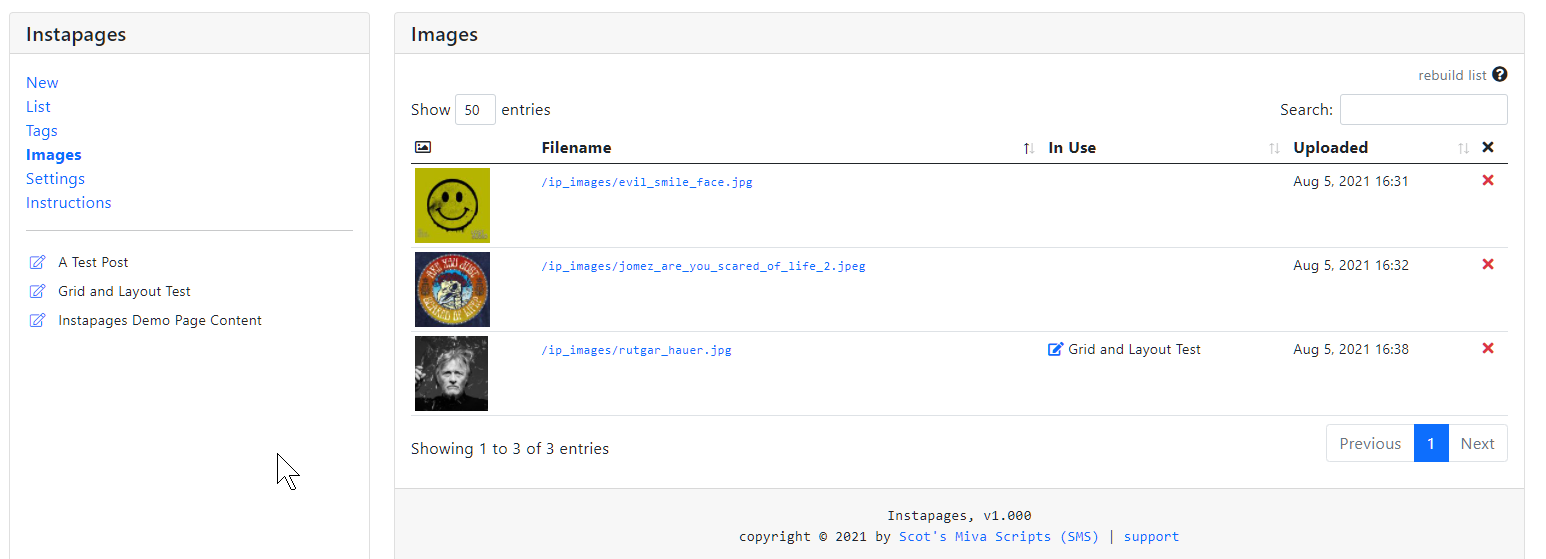Click edit icon in rutgar_hauer In Use cell

1055,349
